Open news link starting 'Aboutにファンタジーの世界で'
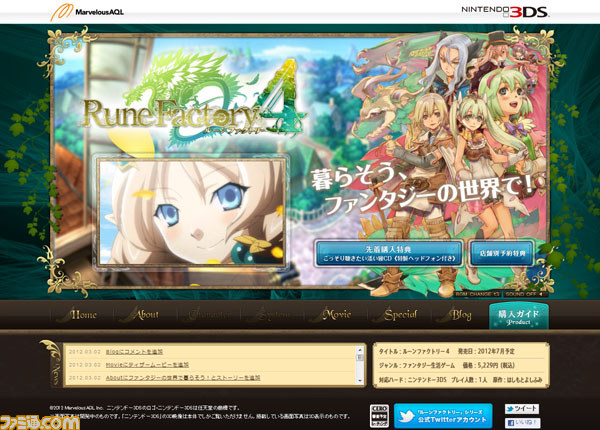600x430 pixels. [x=183, y=378]
